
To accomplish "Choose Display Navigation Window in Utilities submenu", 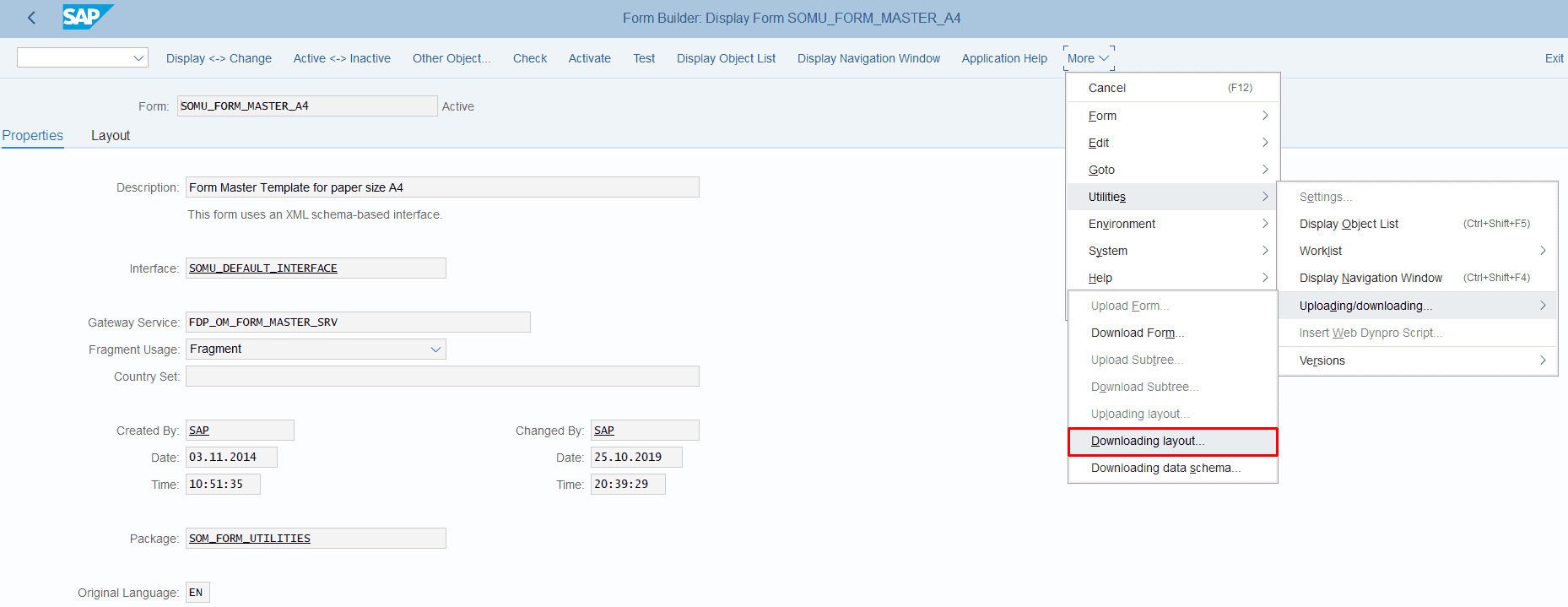I will point(1417,278).
